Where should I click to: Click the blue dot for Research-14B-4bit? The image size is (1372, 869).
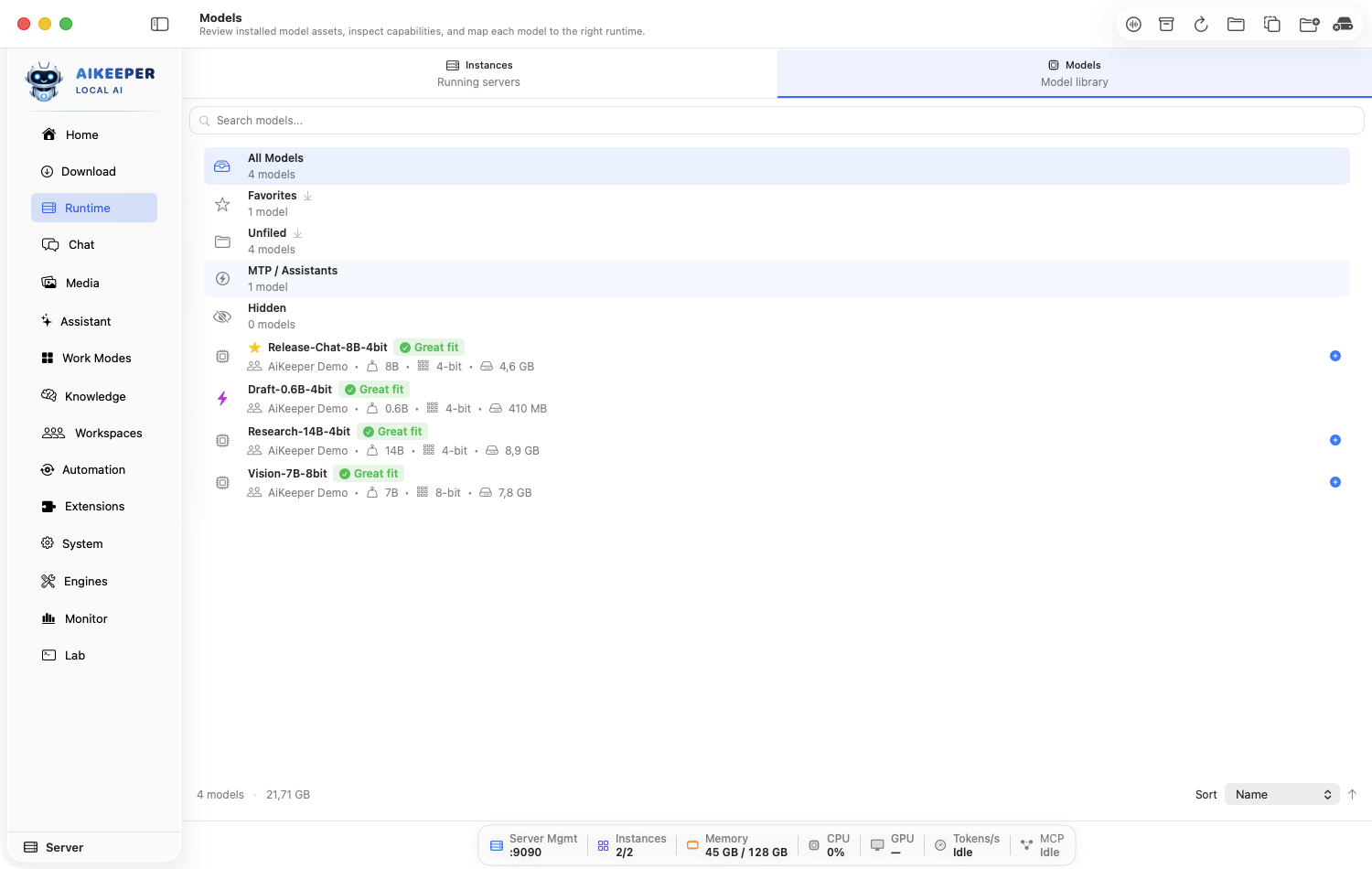[x=1335, y=440]
